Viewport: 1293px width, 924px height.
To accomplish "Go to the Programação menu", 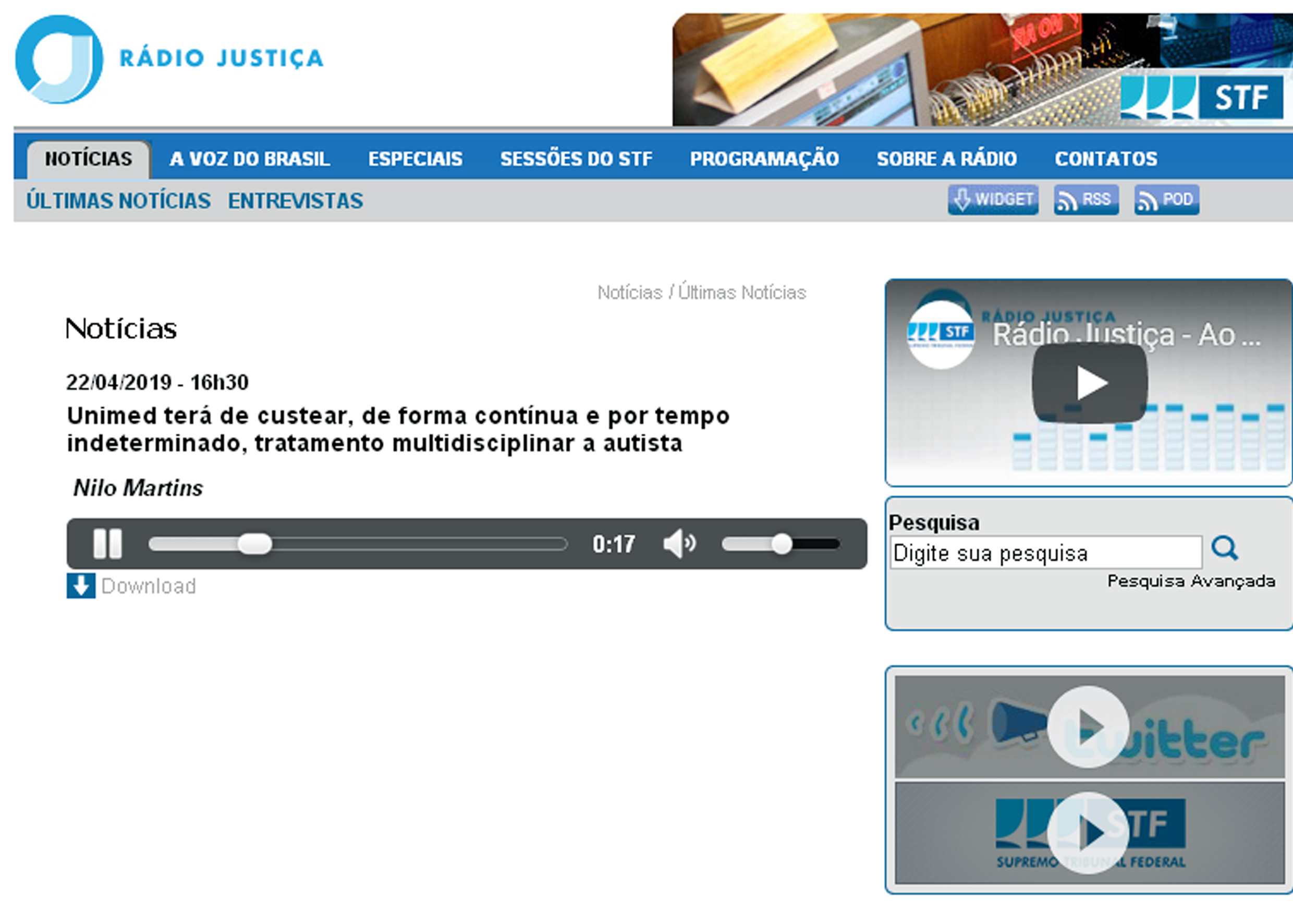I will click(764, 159).
